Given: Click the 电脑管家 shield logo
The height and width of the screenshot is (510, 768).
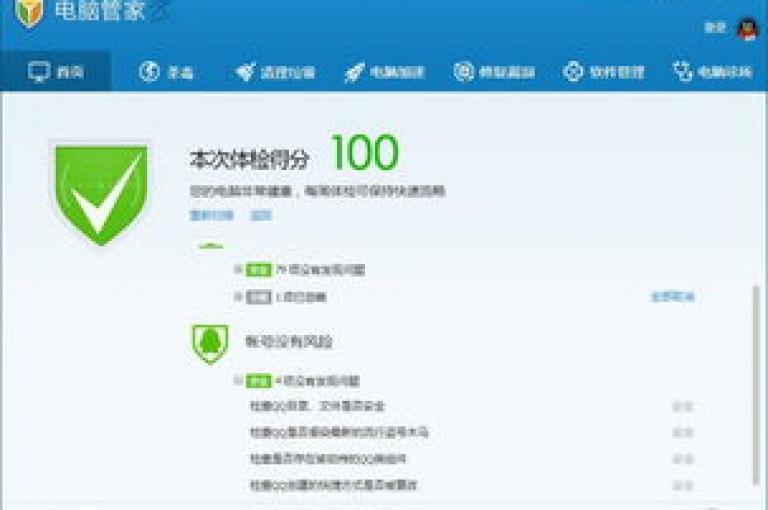Looking at the screenshot, I should 29,12.
